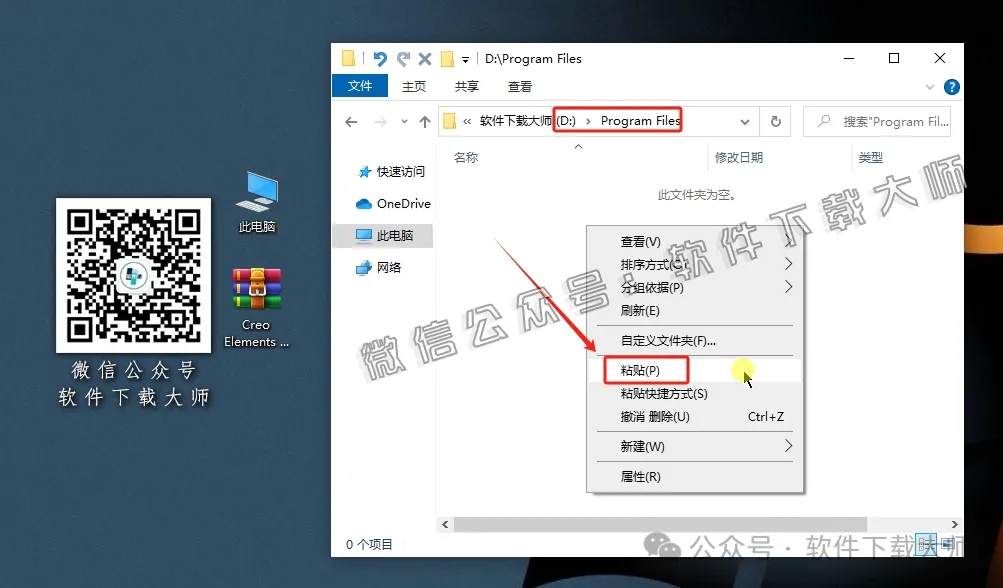Switch to the 查看 ribbon tab
1003x588 pixels.
pyautogui.click(x=519, y=86)
